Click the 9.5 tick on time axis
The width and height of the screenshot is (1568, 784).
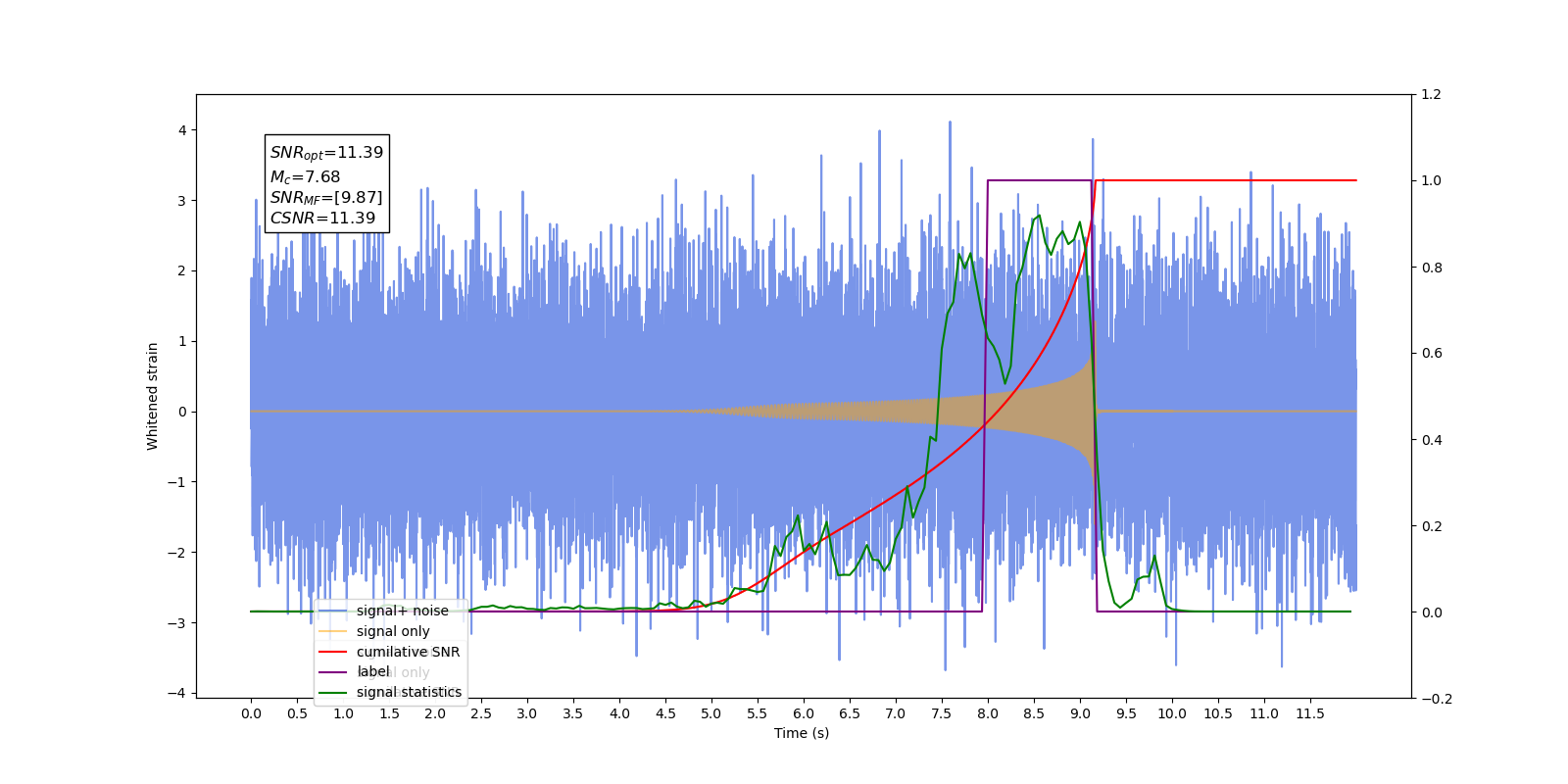pos(1126,713)
